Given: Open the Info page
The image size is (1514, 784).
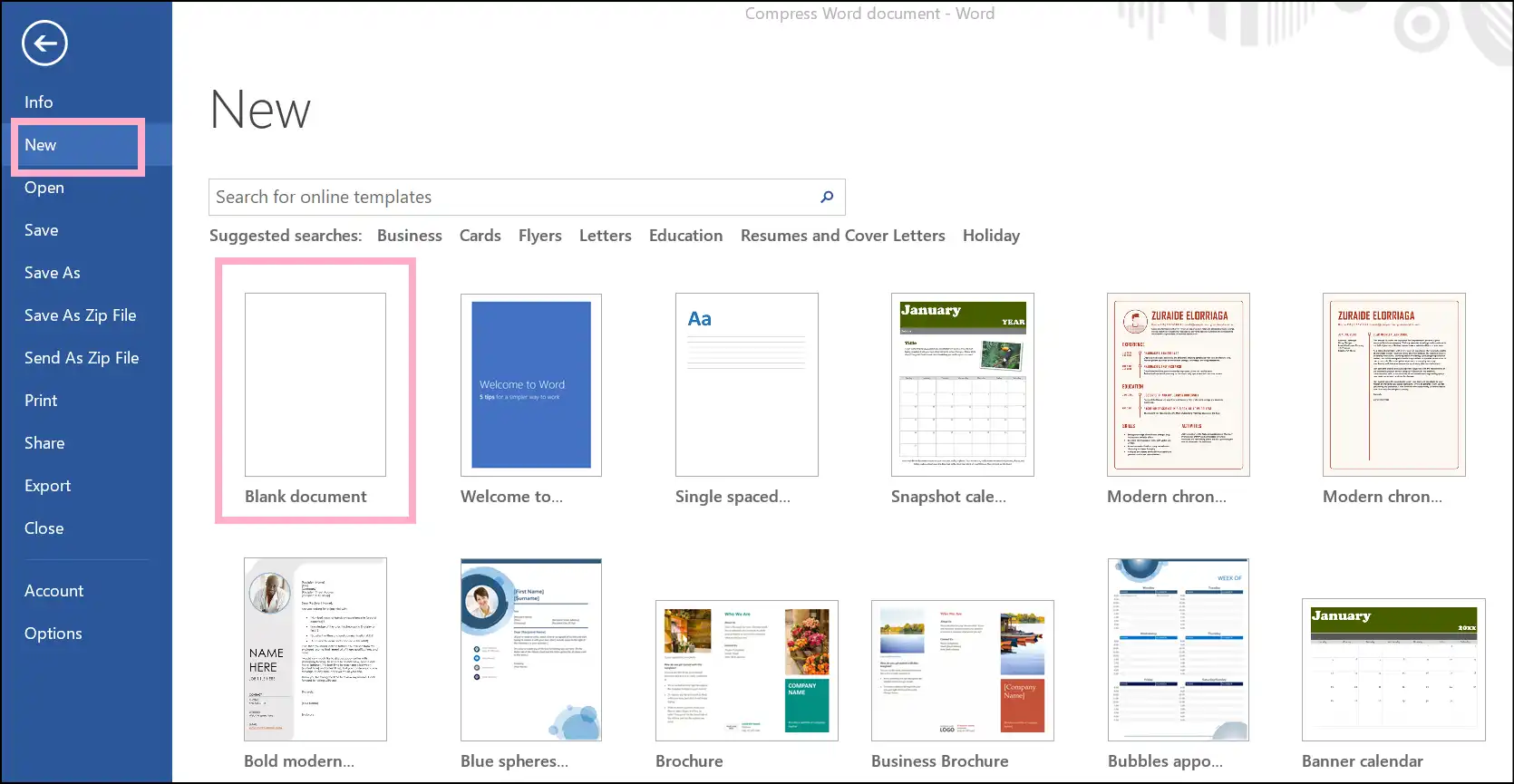Looking at the screenshot, I should pos(39,102).
